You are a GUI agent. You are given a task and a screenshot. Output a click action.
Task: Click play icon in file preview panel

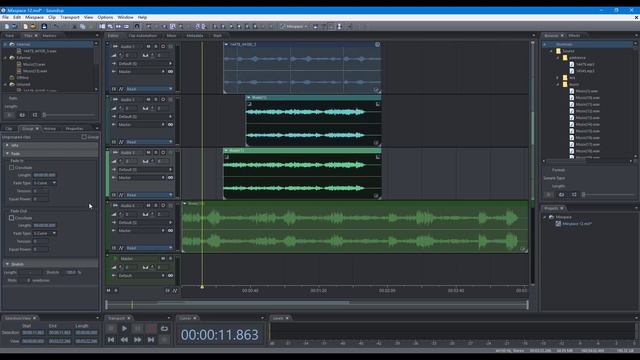coord(9,115)
